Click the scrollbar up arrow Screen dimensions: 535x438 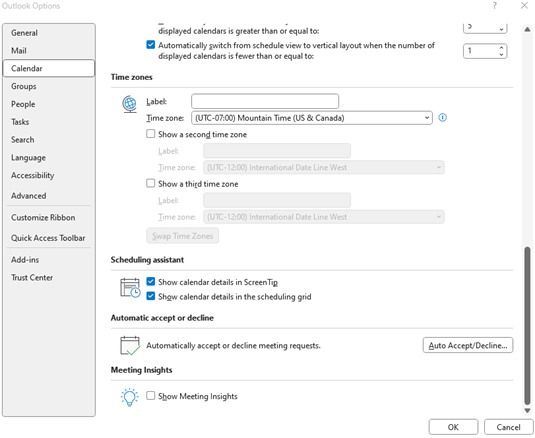pos(527,29)
